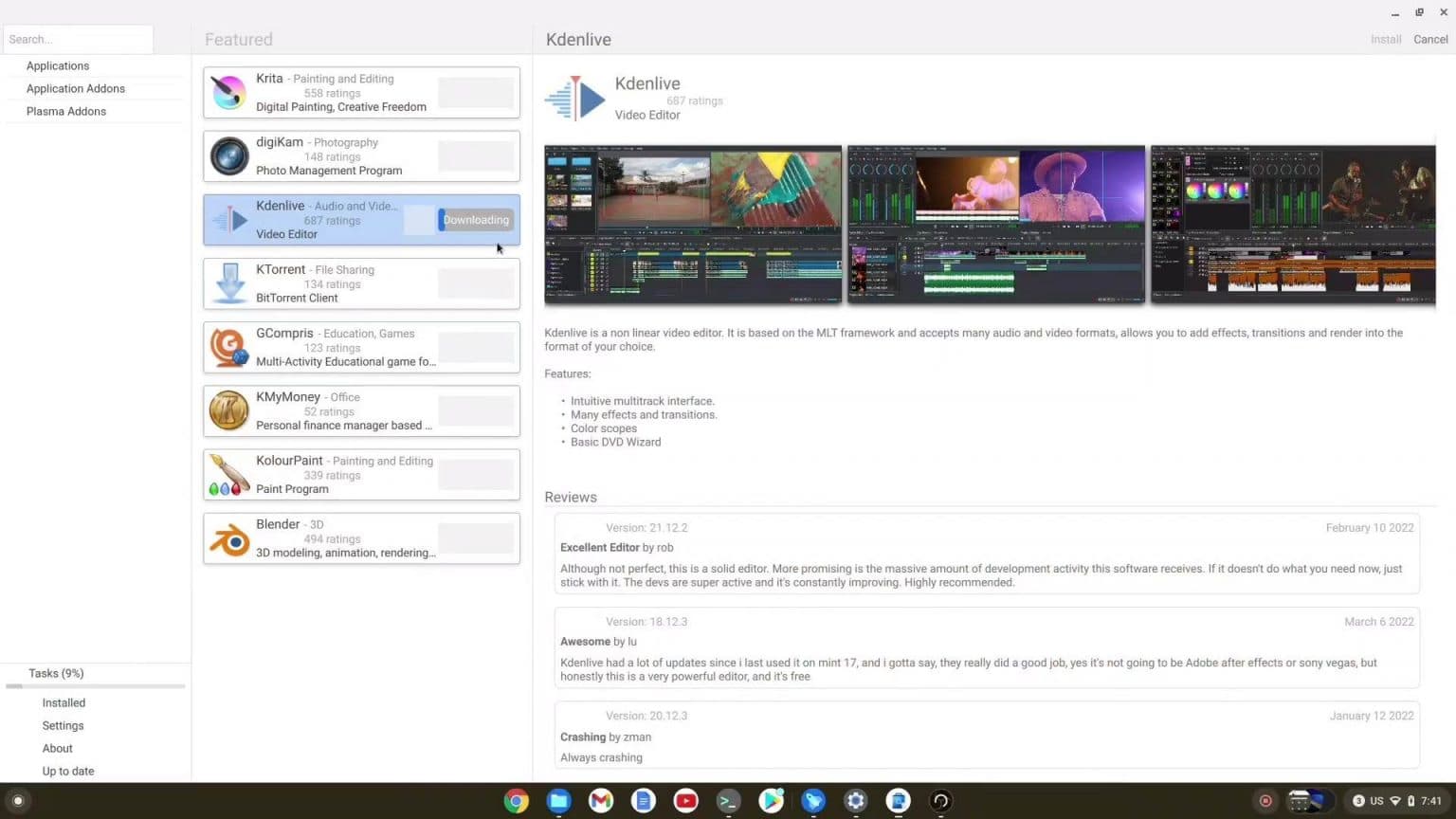
Task: Launch the terminal from the shelf
Action: pos(728,801)
